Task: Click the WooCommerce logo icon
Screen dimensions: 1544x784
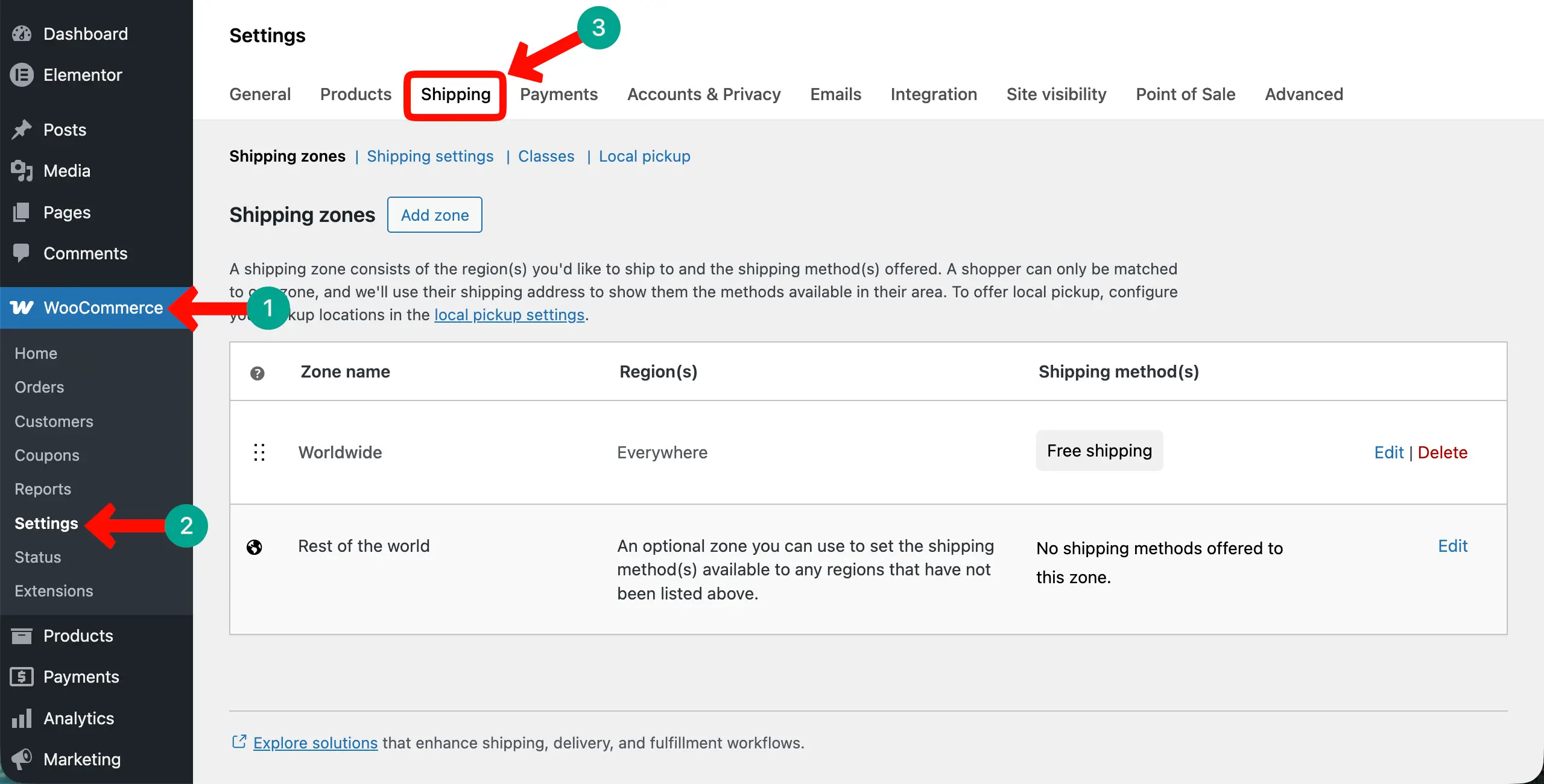Action: click(22, 308)
